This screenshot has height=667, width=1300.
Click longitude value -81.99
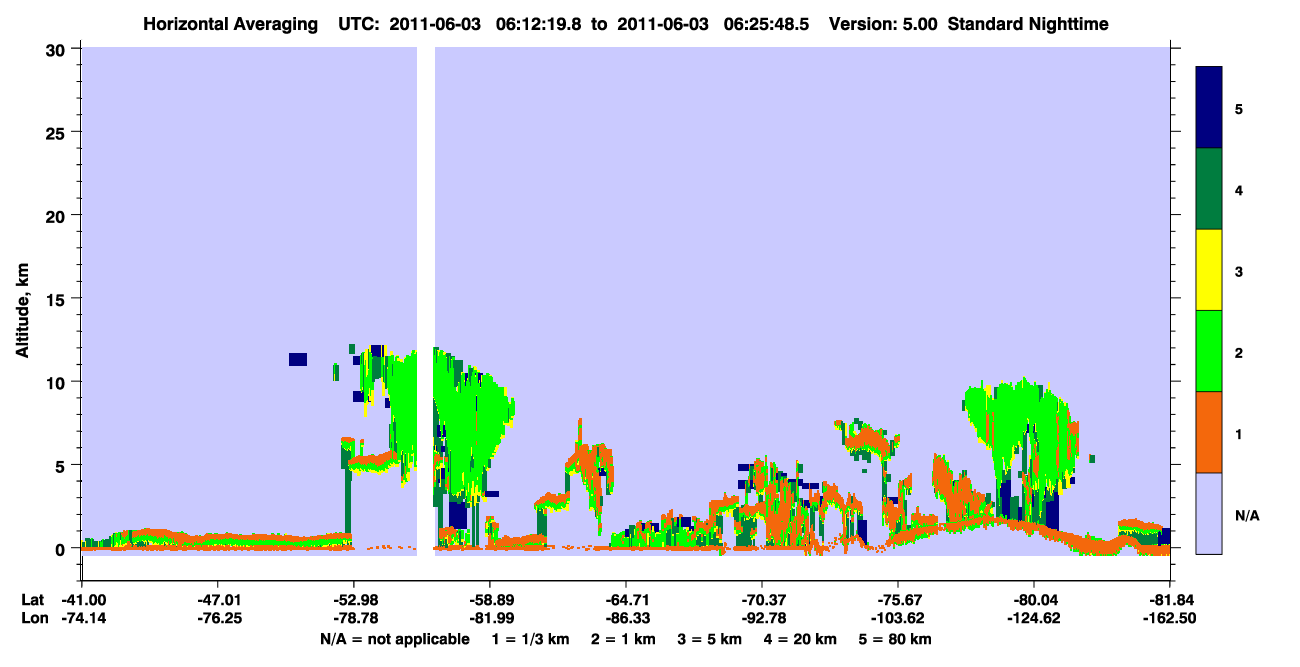pyautogui.click(x=489, y=618)
